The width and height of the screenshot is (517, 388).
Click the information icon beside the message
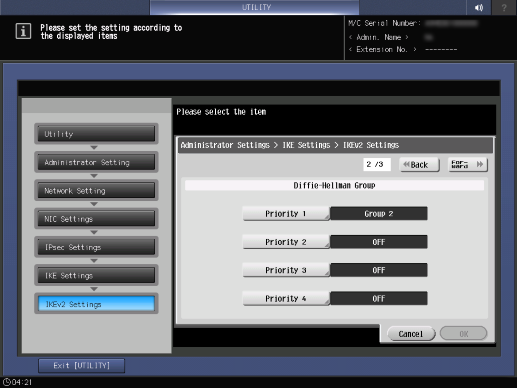pyautogui.click(x=23, y=31)
